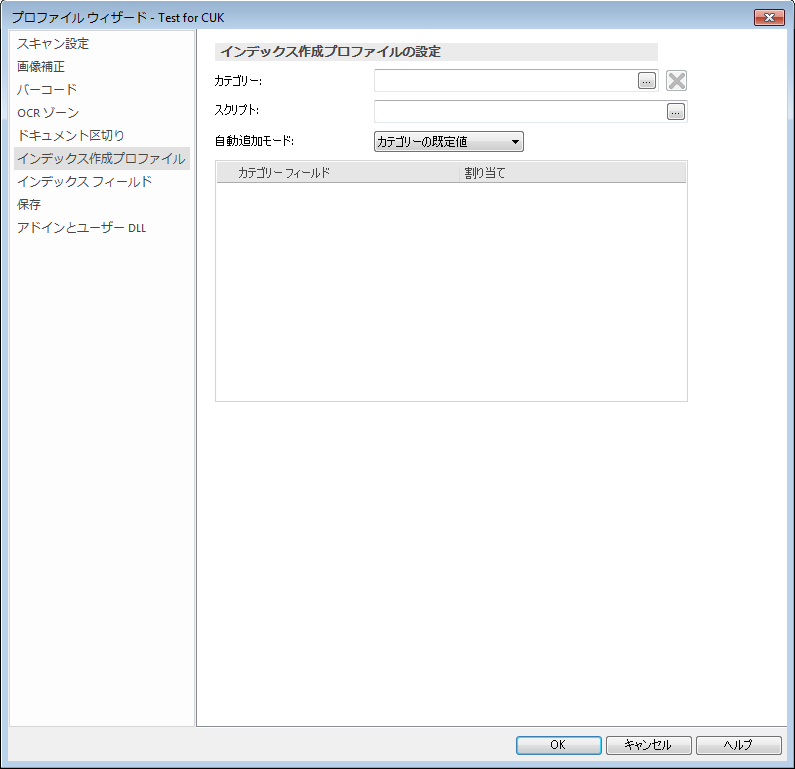Click the カテゴリー フィールド column header
The width and height of the screenshot is (795, 769).
point(338,173)
